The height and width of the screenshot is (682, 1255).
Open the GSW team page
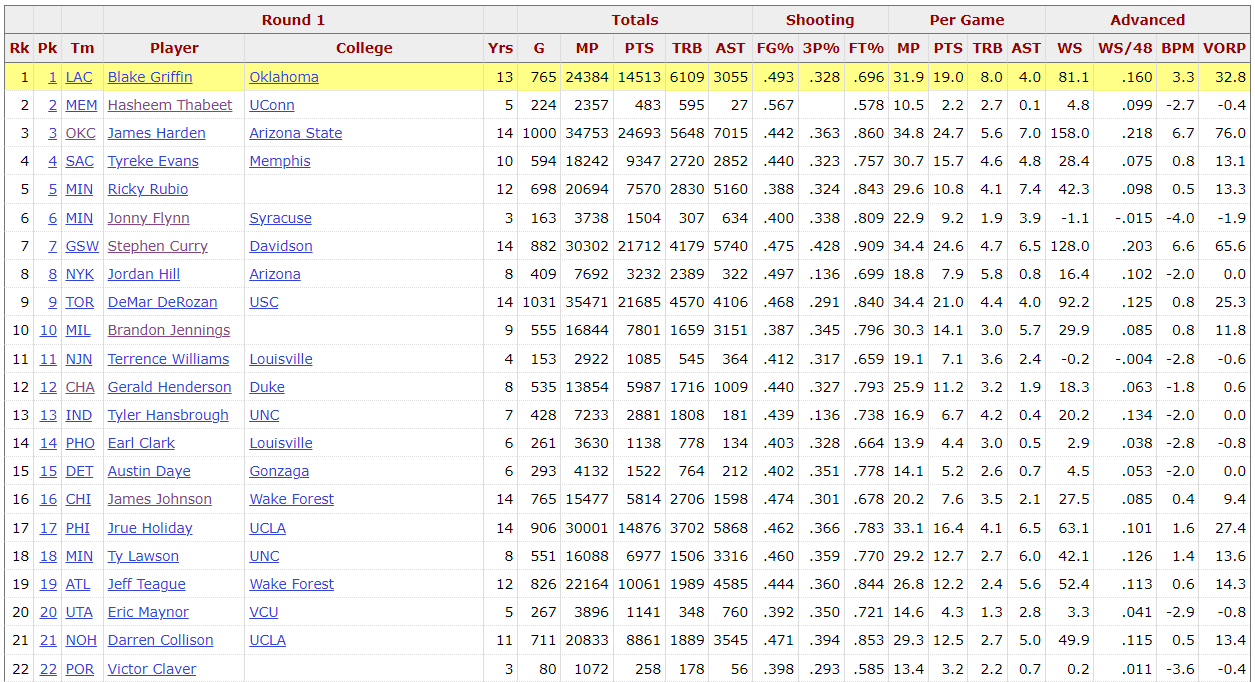pyautogui.click(x=82, y=246)
